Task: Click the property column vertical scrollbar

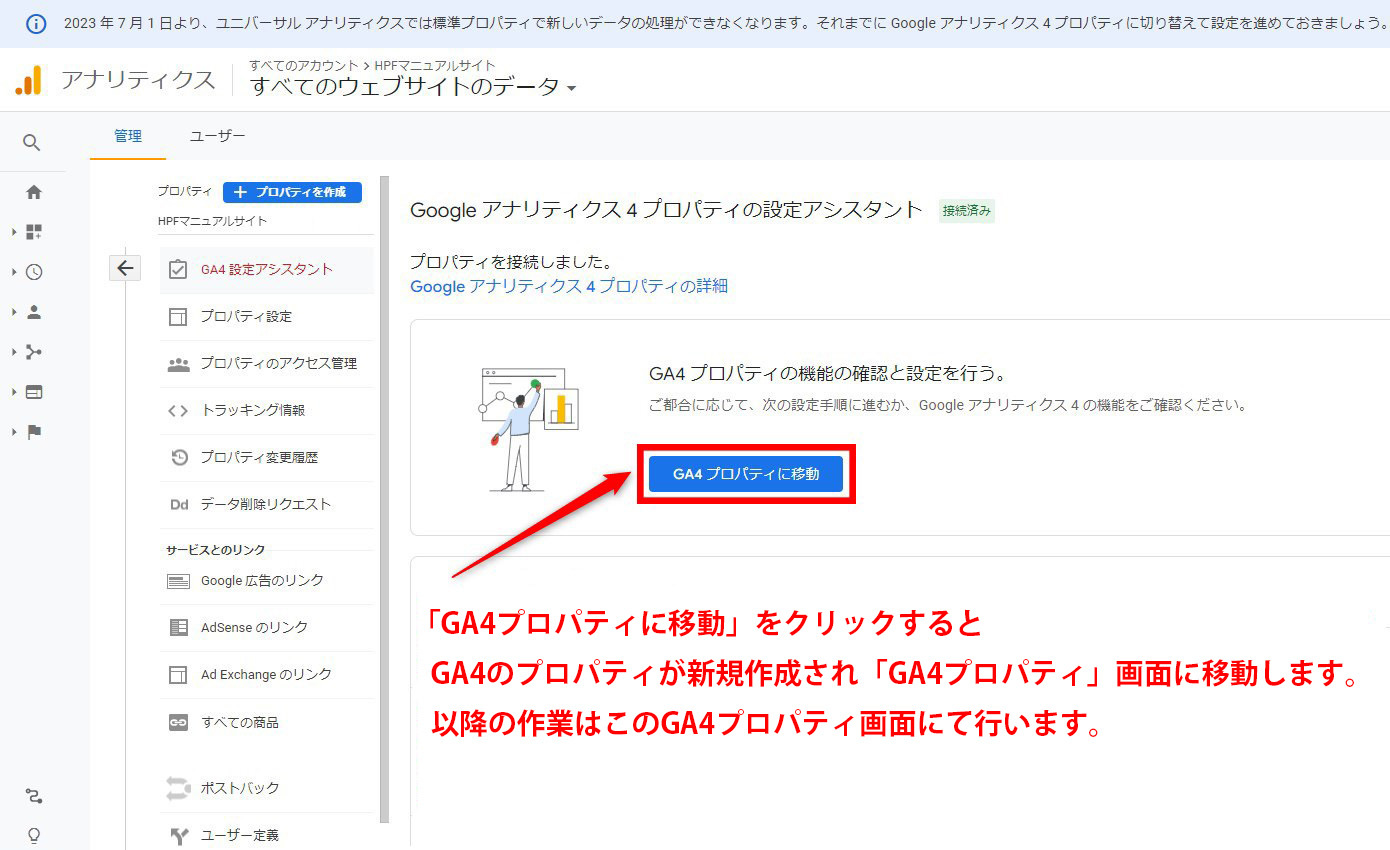Action: (384, 500)
